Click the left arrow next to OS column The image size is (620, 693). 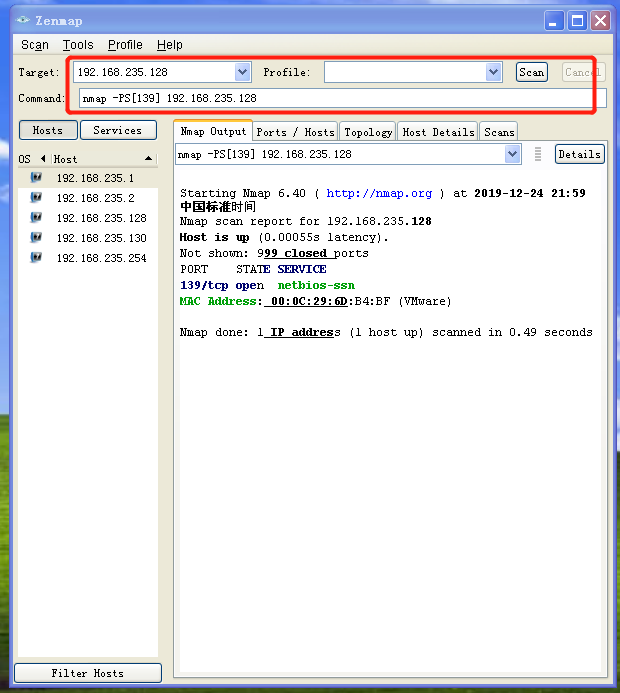(43, 158)
